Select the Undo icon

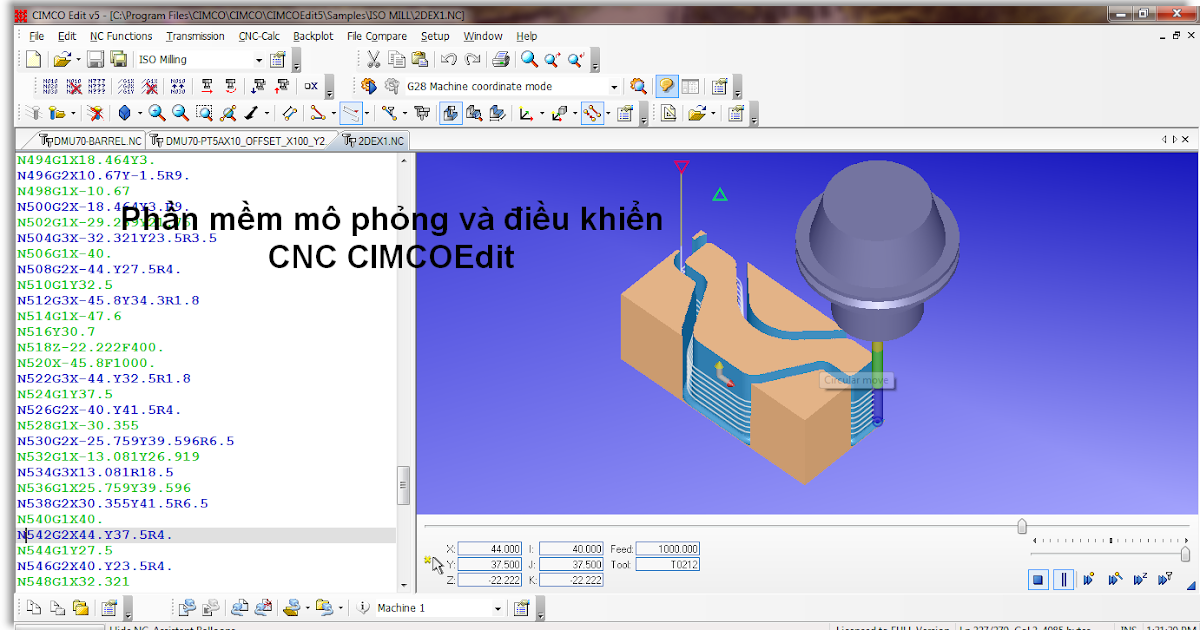click(x=447, y=58)
